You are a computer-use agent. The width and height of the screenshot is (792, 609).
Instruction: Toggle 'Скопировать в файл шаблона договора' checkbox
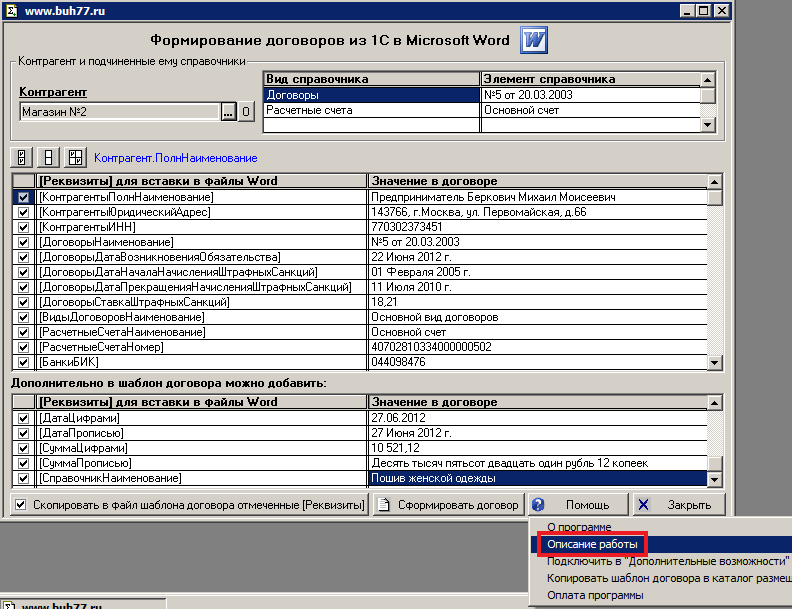pos(21,505)
